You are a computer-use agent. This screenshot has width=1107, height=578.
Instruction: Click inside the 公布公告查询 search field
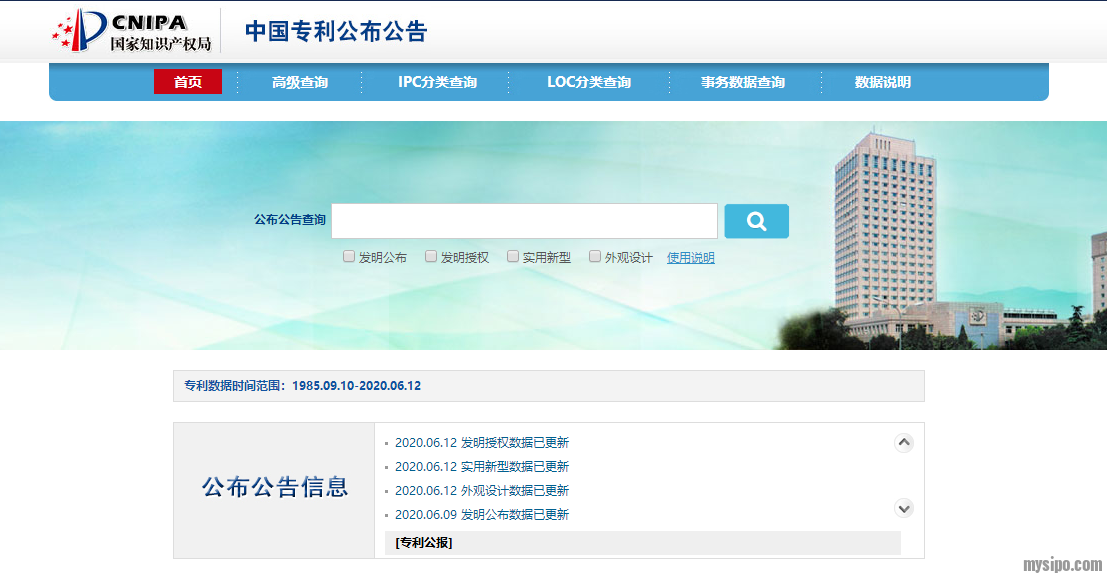524,221
